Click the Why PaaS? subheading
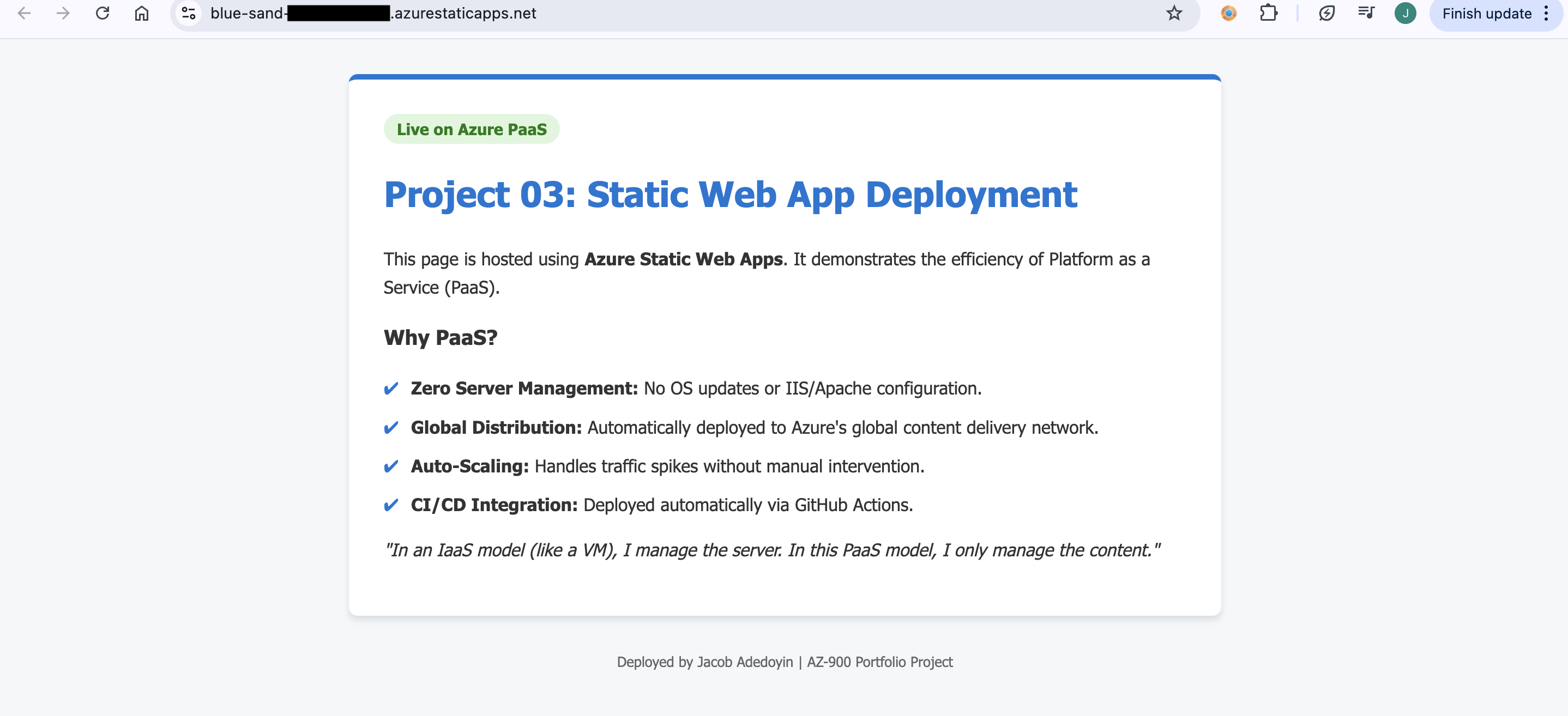 pyautogui.click(x=440, y=338)
